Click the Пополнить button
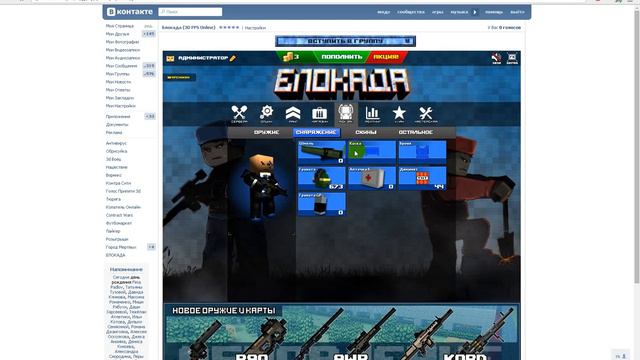The width and height of the screenshot is (640, 360). click(x=342, y=57)
